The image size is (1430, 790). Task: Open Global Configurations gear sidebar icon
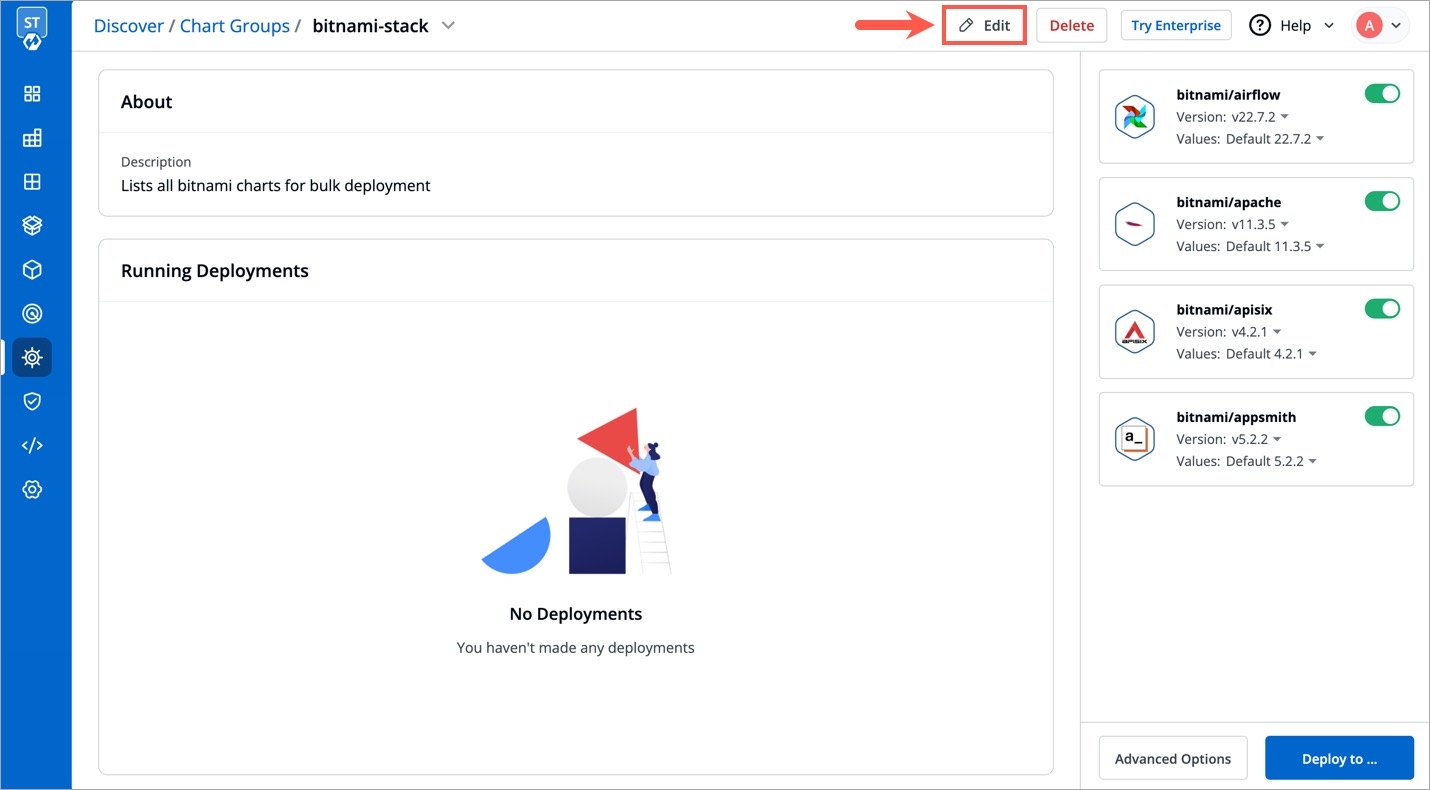pos(32,489)
